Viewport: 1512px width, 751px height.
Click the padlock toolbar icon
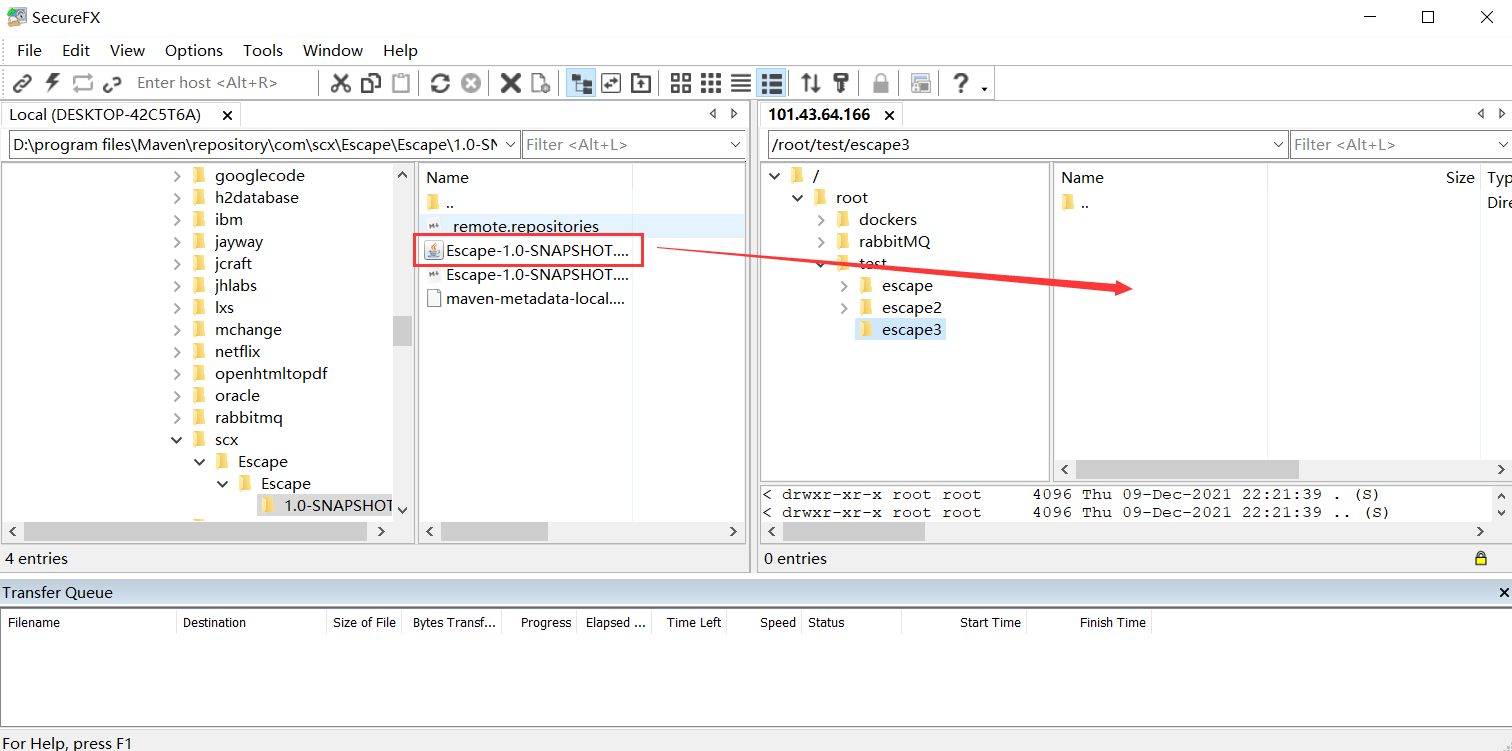click(881, 83)
